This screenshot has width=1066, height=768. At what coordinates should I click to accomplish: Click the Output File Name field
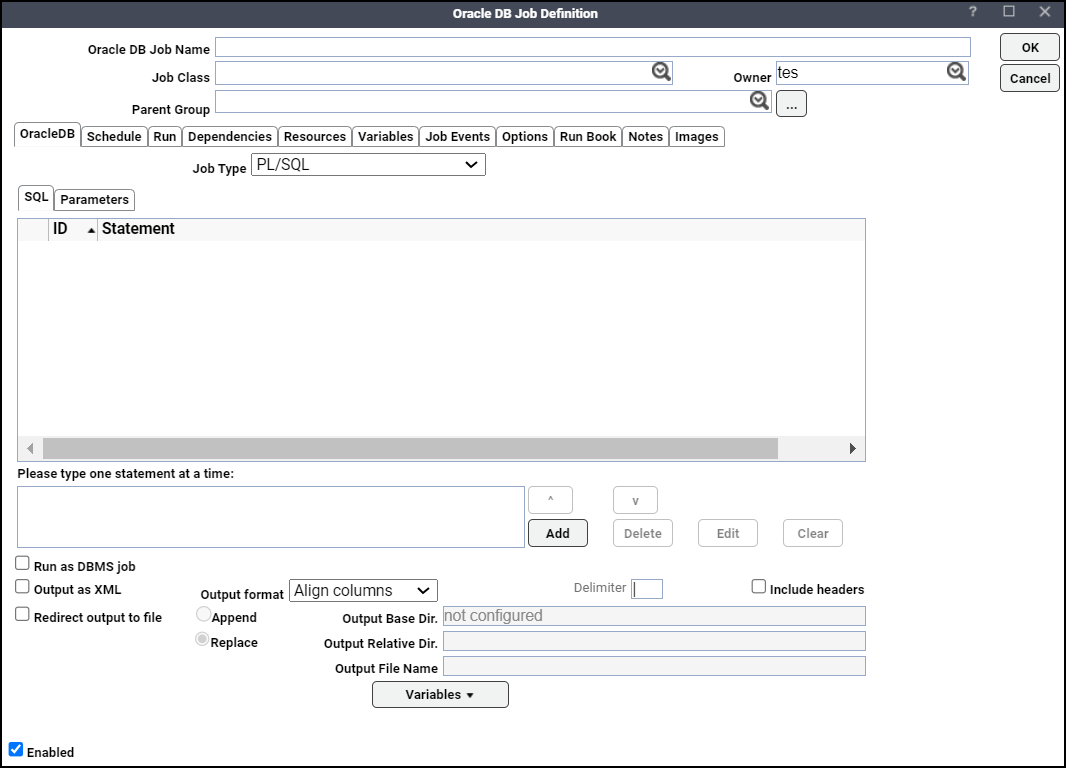tap(654, 666)
